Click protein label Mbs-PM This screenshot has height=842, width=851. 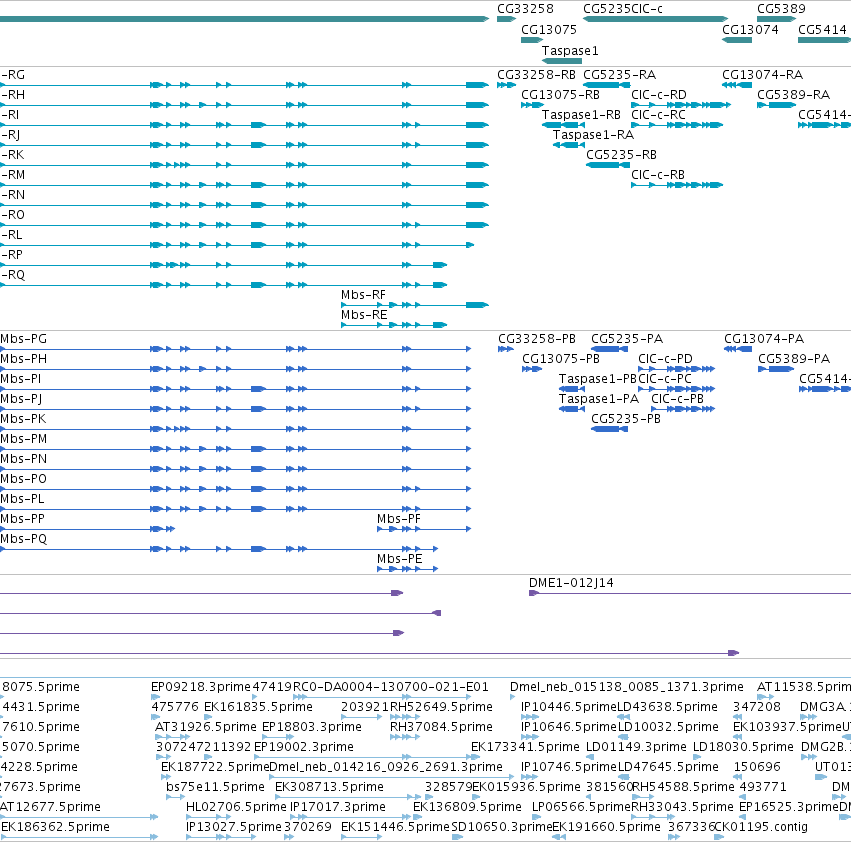pyautogui.click(x=23, y=439)
